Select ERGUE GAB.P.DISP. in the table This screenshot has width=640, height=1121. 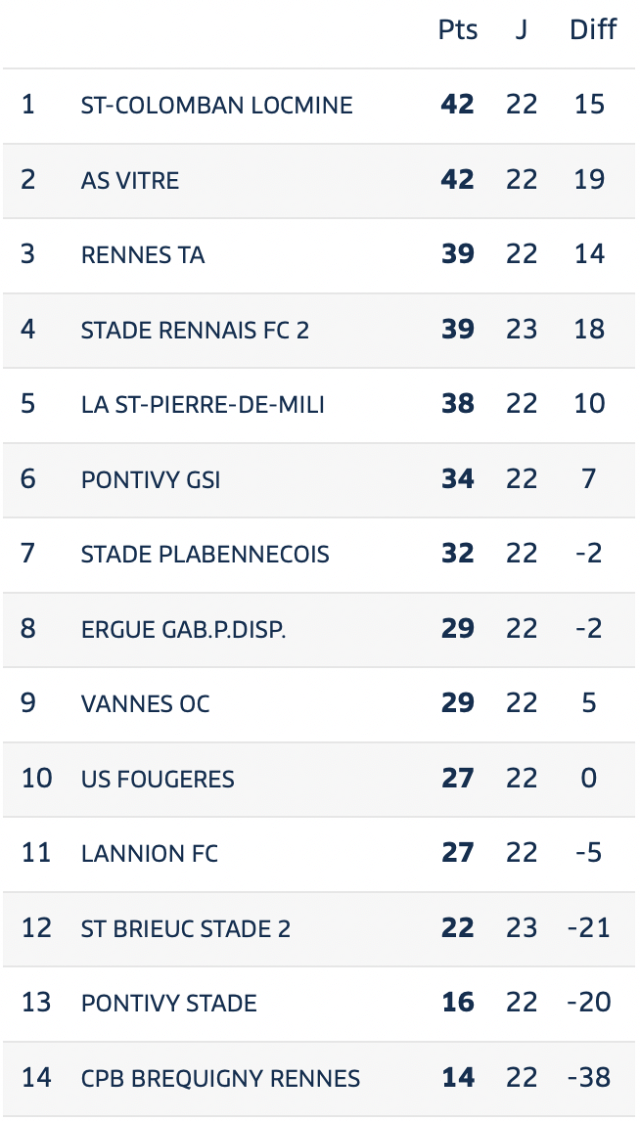(x=183, y=629)
